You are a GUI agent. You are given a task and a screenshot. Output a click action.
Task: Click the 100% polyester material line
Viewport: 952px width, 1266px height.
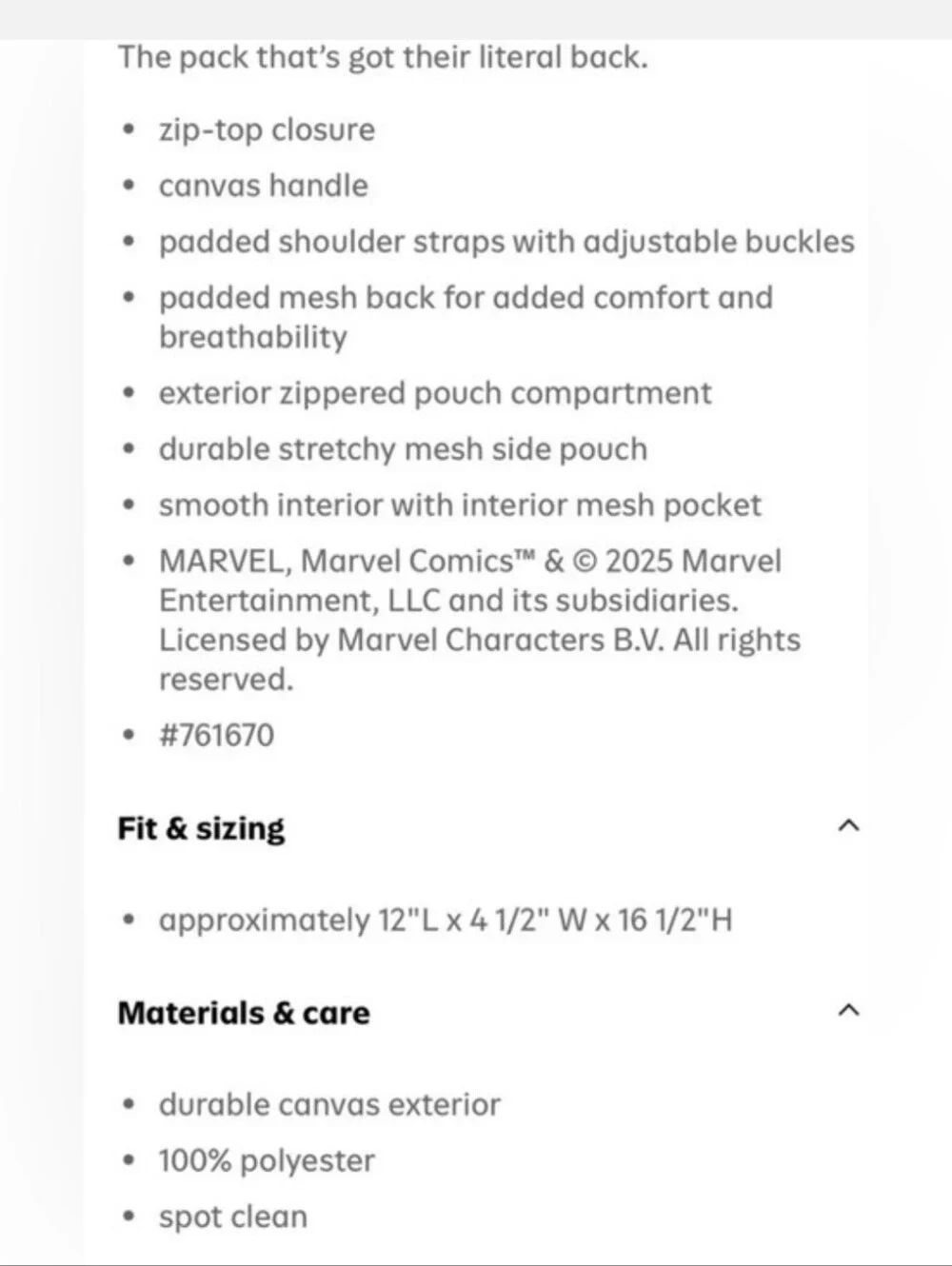click(267, 1160)
